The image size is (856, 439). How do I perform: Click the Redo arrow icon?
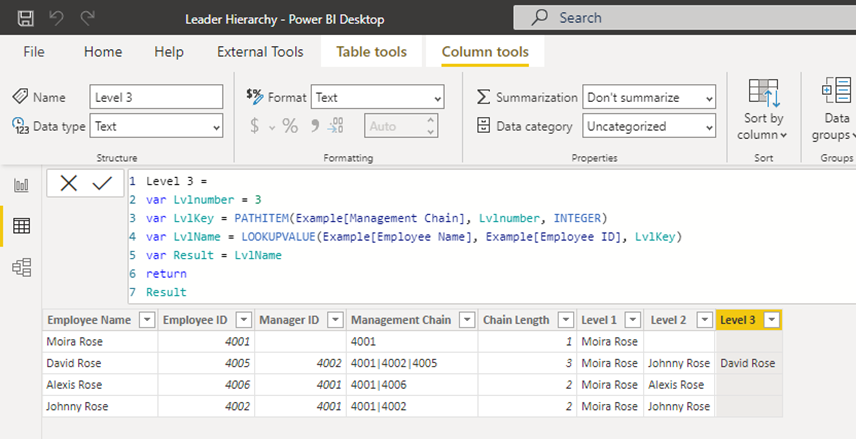[88, 18]
